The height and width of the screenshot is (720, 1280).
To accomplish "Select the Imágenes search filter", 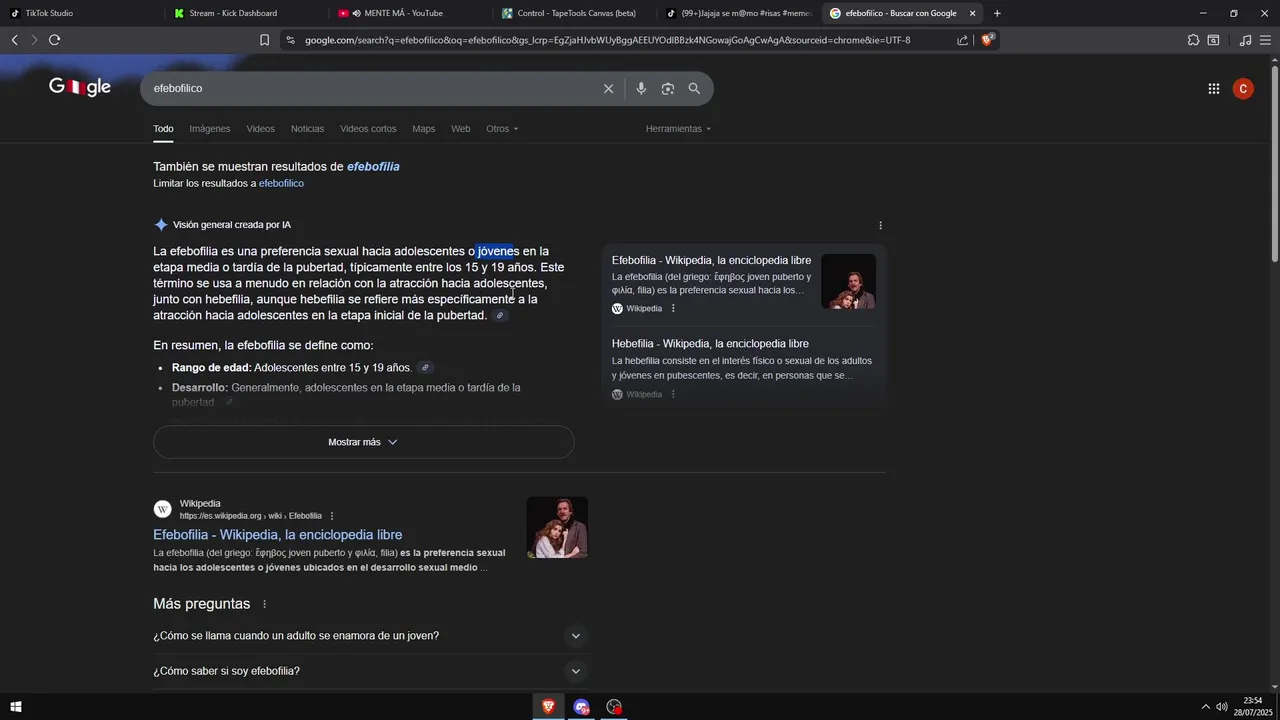I will pyautogui.click(x=210, y=129).
